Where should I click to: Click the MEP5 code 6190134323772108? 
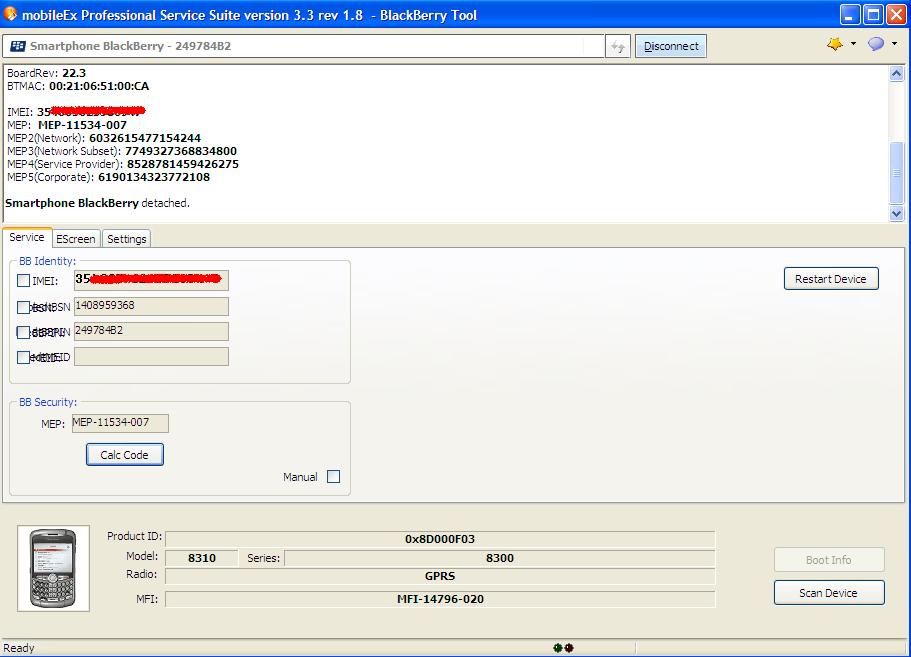click(x=154, y=177)
